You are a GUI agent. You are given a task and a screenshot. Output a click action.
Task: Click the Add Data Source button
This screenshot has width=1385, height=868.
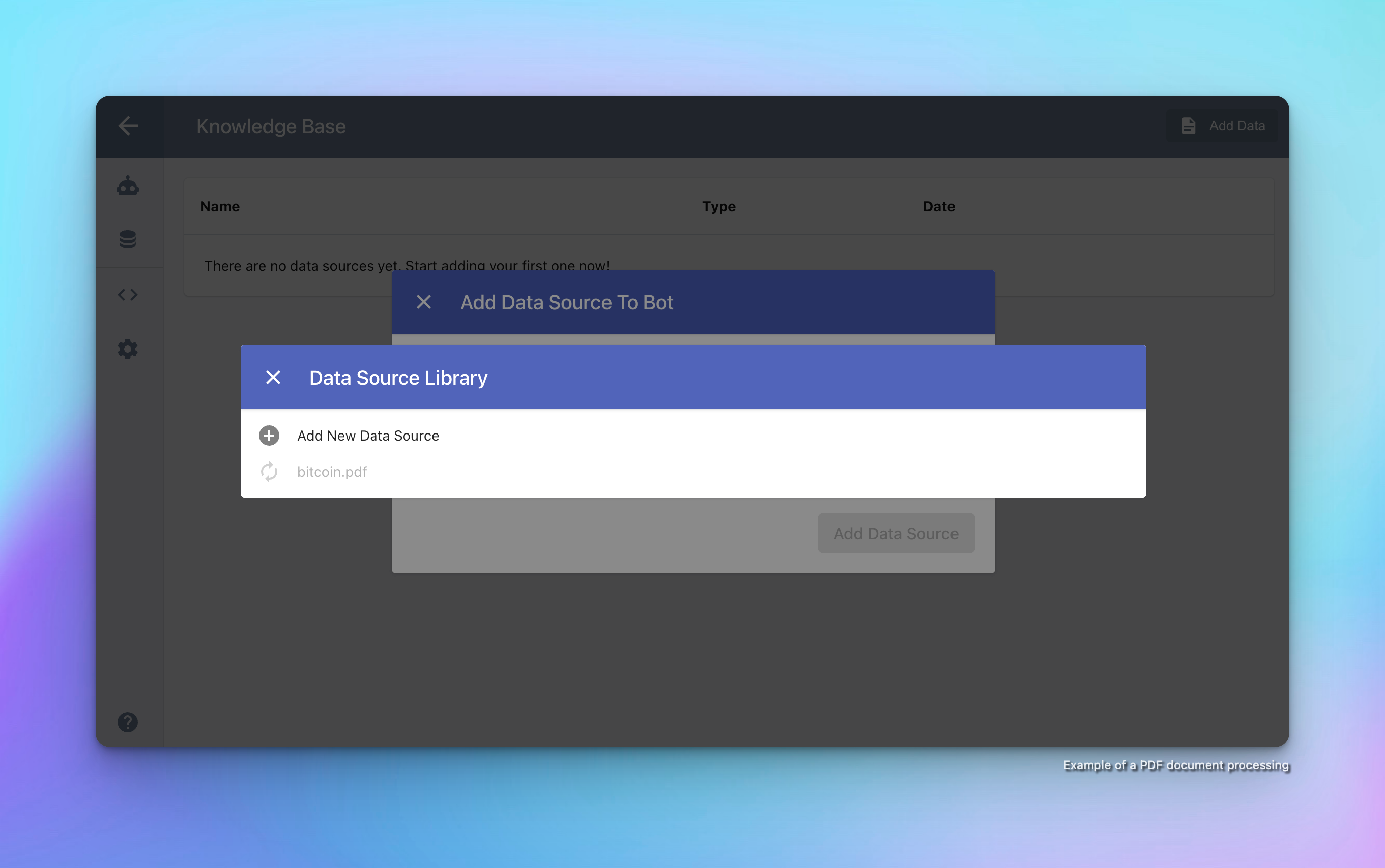[895, 533]
